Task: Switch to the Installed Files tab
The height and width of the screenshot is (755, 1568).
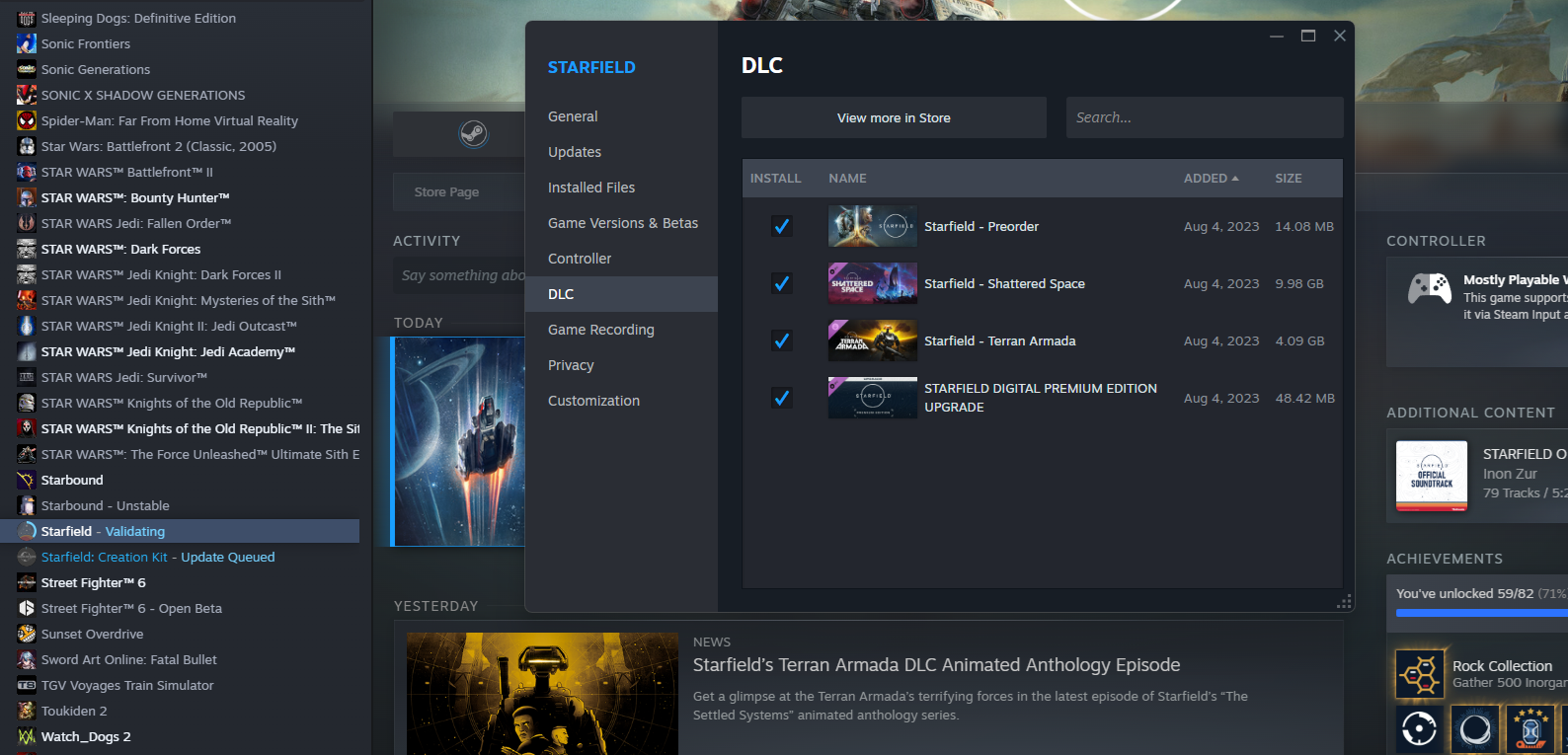Action: pos(621,188)
